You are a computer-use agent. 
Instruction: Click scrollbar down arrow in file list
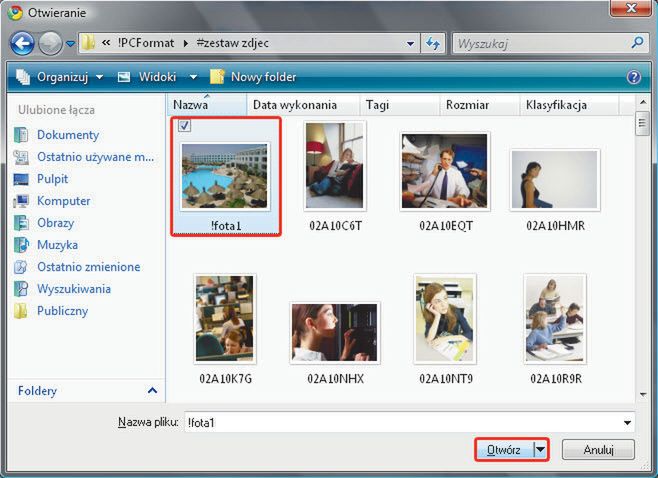(642, 394)
